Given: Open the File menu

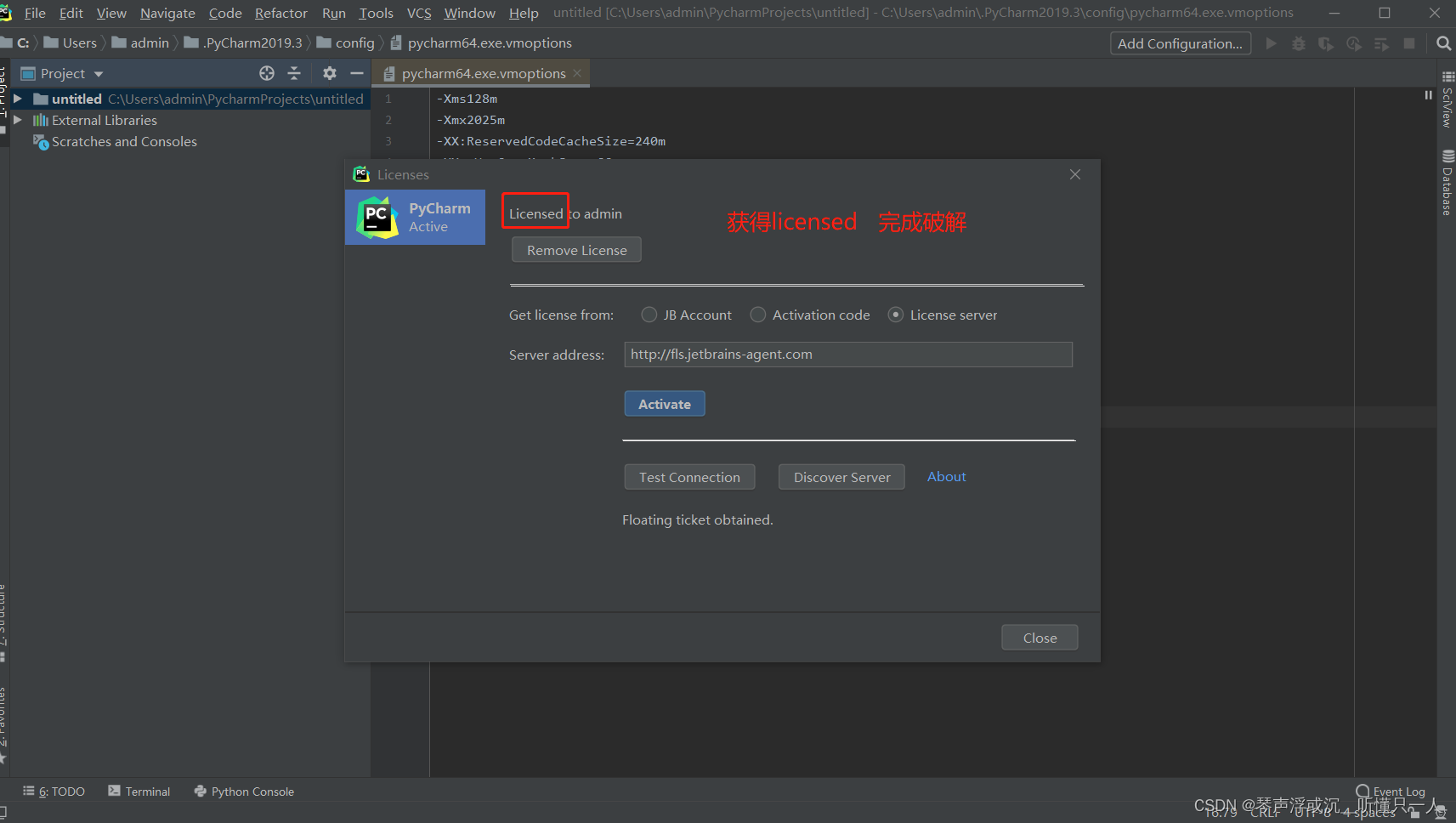Looking at the screenshot, I should 35,13.
